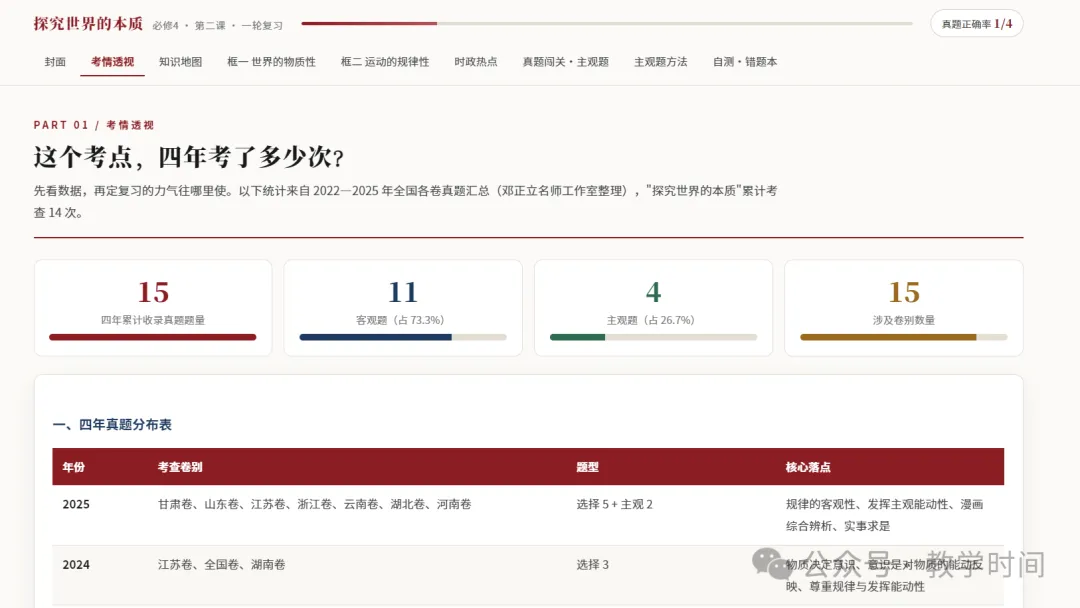Click the 江苏卷、全国卷、湖南卷 cell
The image size is (1080, 608).
[x=221, y=565]
